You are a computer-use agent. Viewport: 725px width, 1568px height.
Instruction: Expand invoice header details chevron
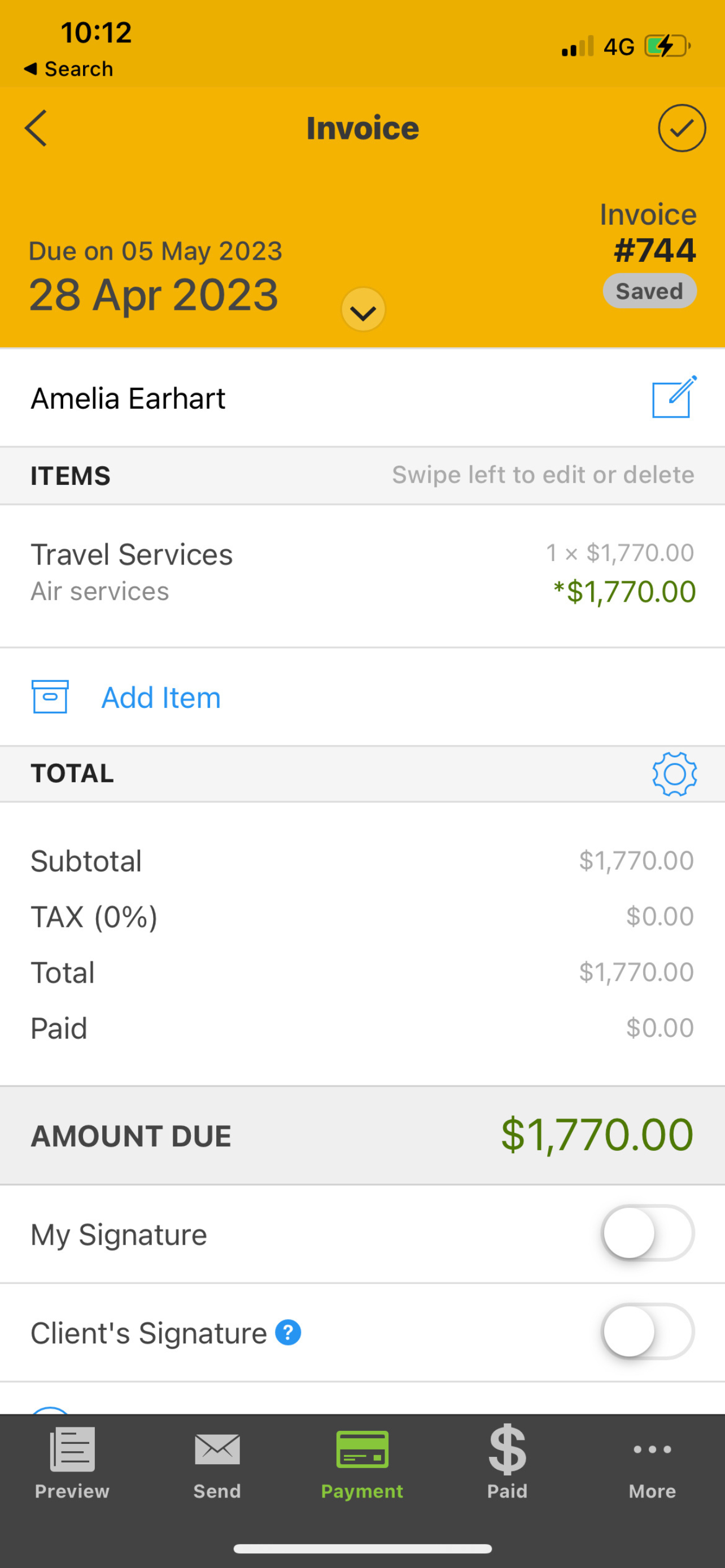(x=364, y=310)
